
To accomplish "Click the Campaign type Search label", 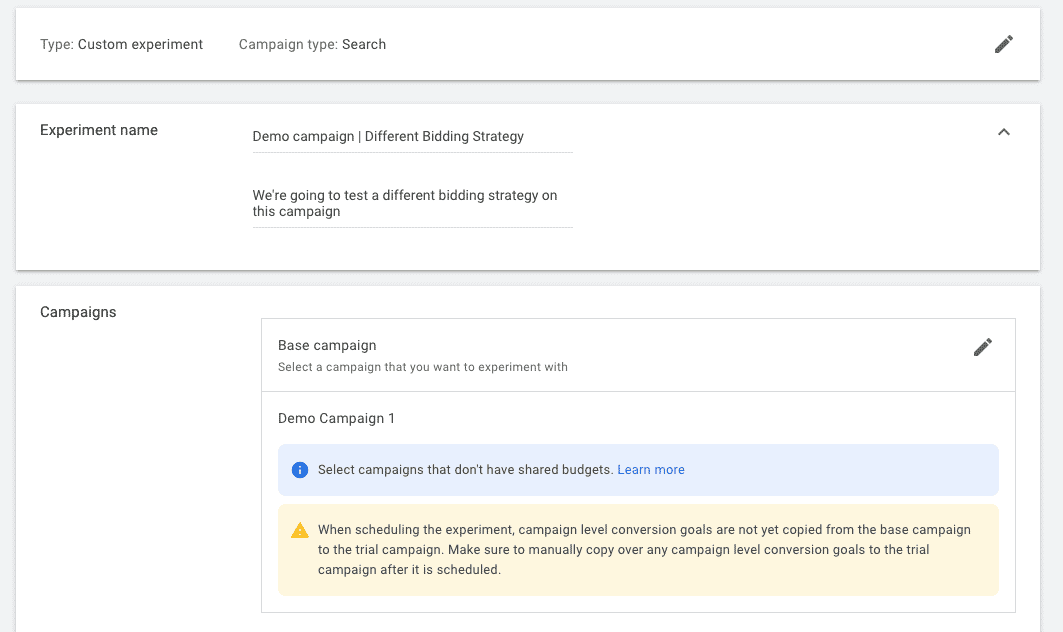I will click(311, 44).
